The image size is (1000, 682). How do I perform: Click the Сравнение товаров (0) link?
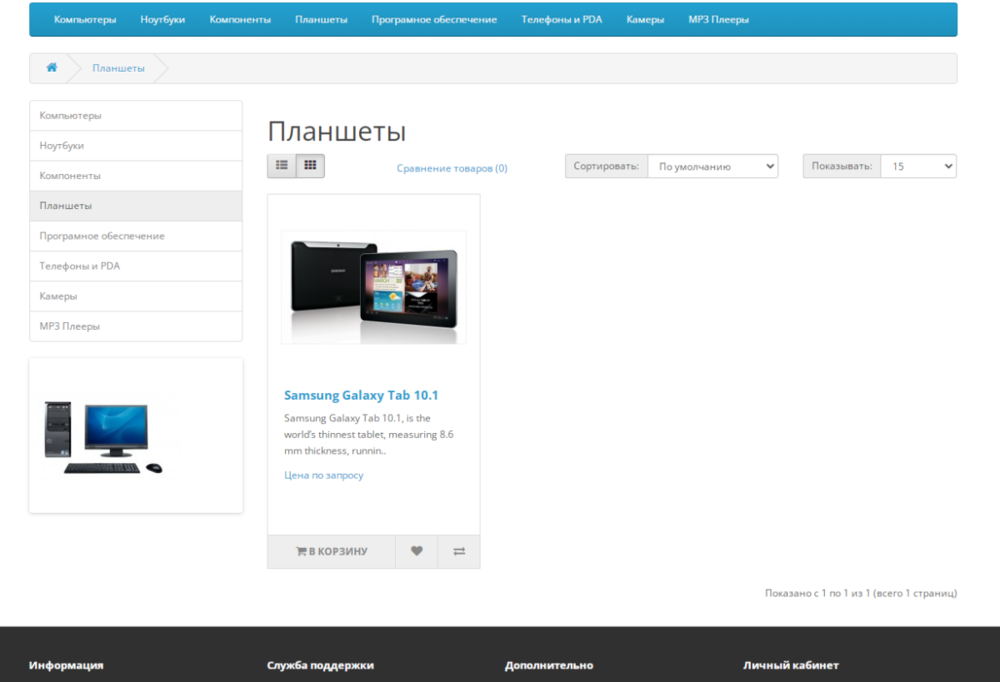click(x=452, y=168)
